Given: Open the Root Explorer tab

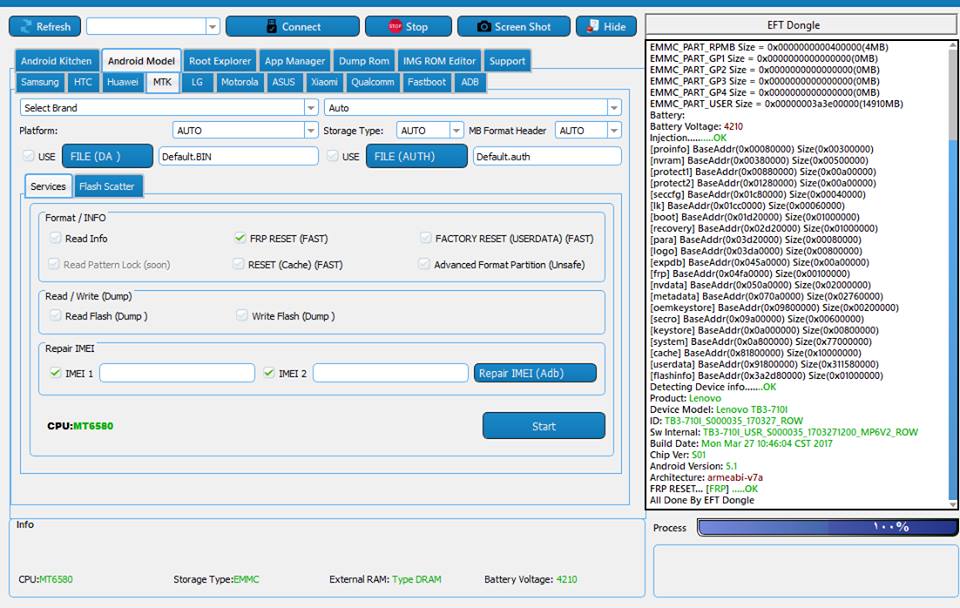Looking at the screenshot, I should coord(220,61).
